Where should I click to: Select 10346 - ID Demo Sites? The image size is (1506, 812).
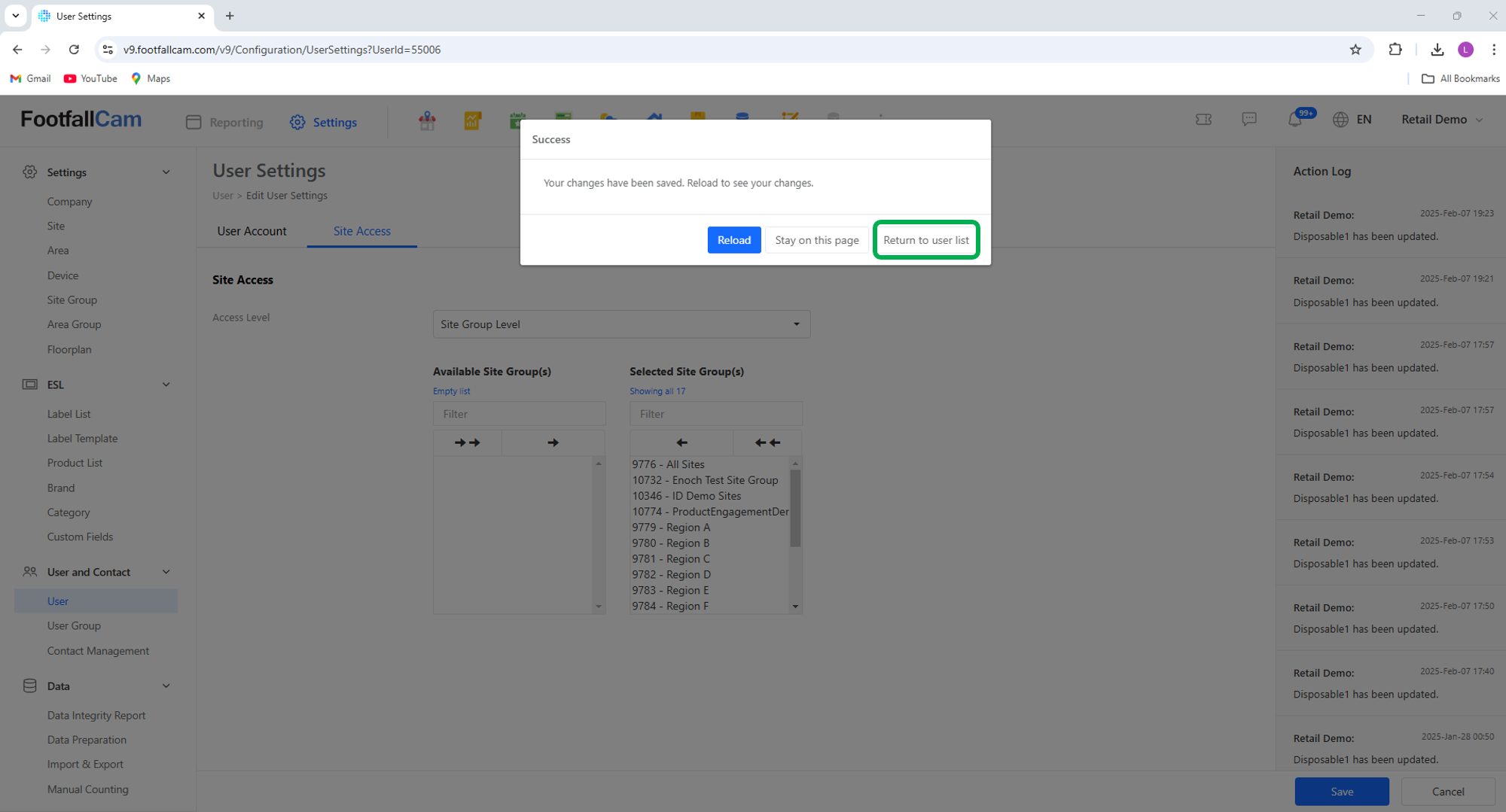click(710, 496)
